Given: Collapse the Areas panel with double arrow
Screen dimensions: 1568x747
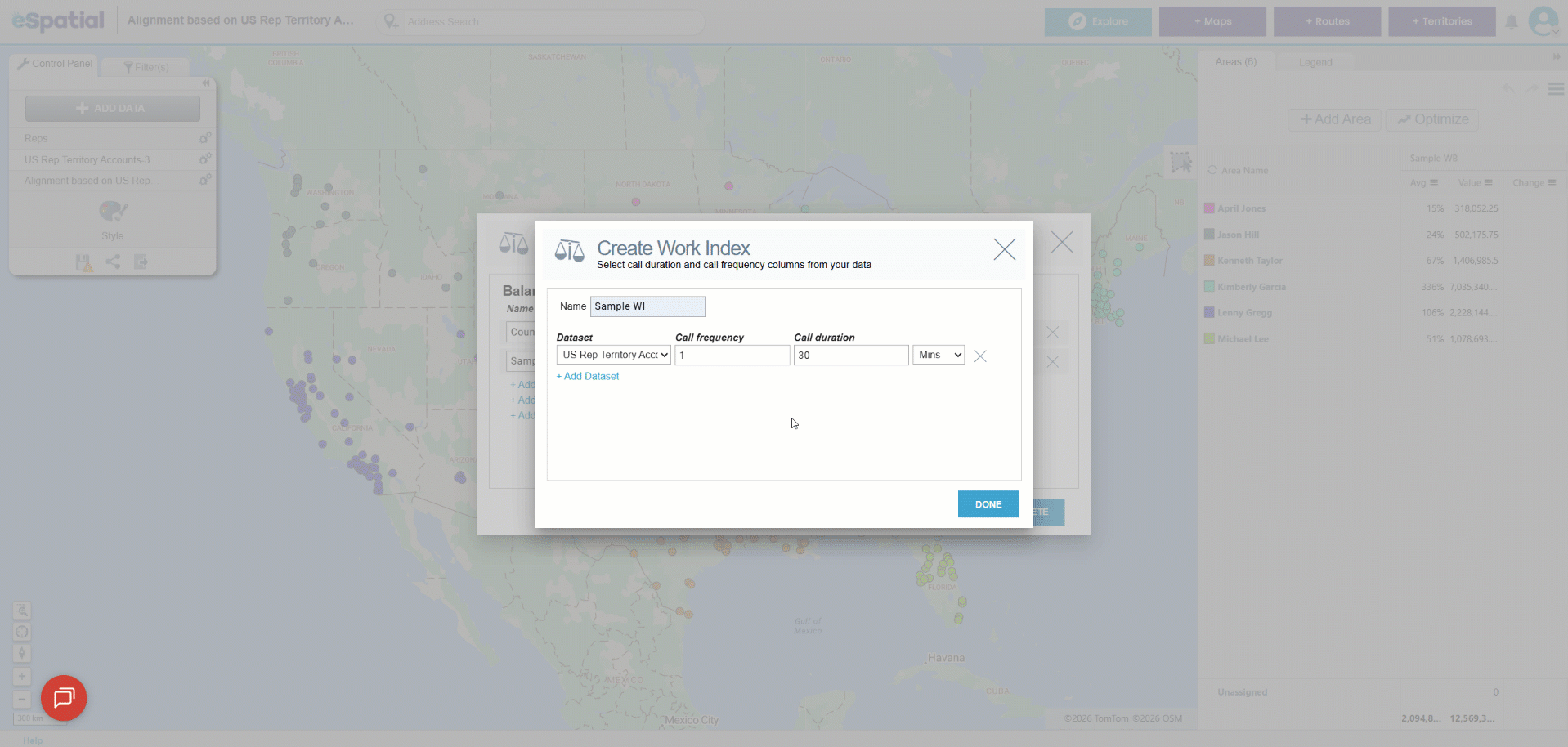Looking at the screenshot, I should point(1557,56).
